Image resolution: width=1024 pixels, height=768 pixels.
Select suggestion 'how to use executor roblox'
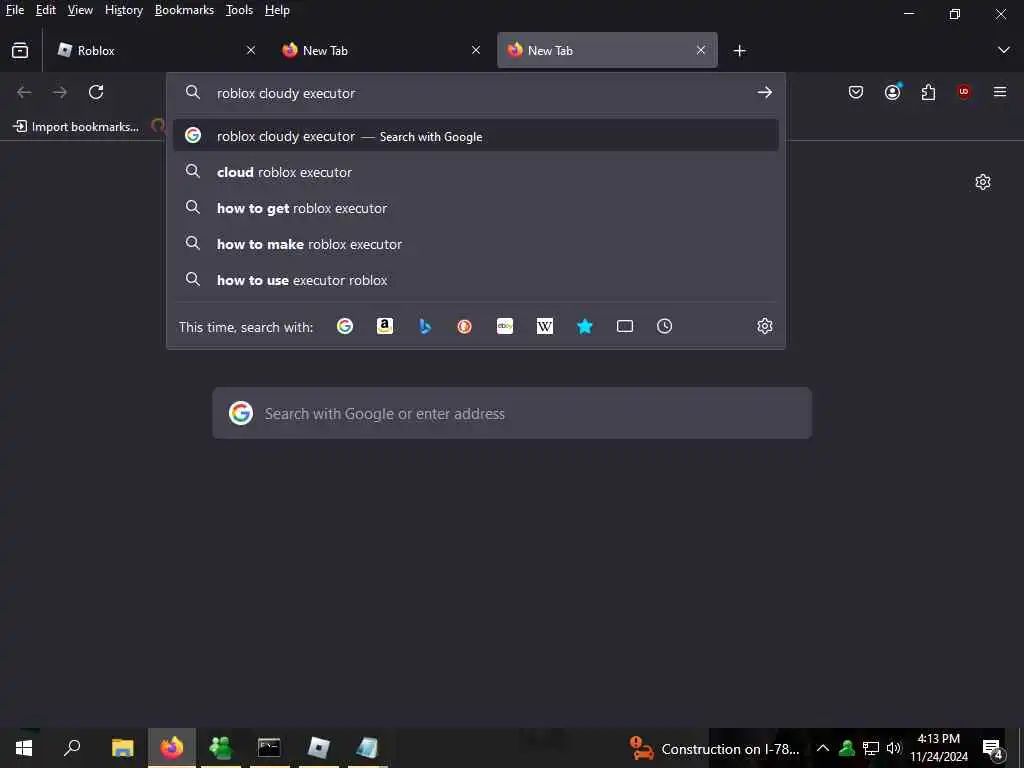pyautogui.click(x=475, y=280)
